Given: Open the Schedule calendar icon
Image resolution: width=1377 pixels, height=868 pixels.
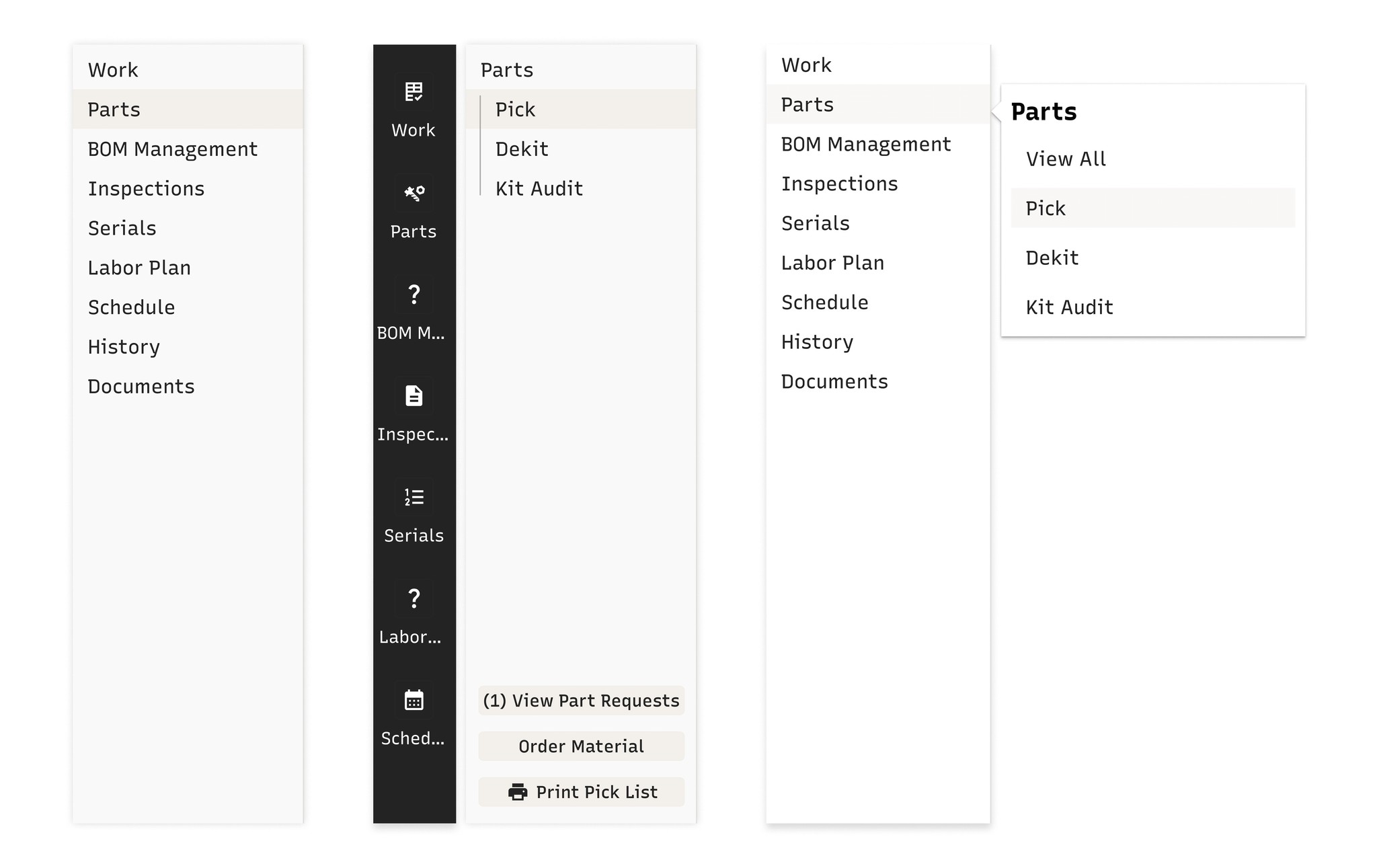Looking at the screenshot, I should [414, 700].
